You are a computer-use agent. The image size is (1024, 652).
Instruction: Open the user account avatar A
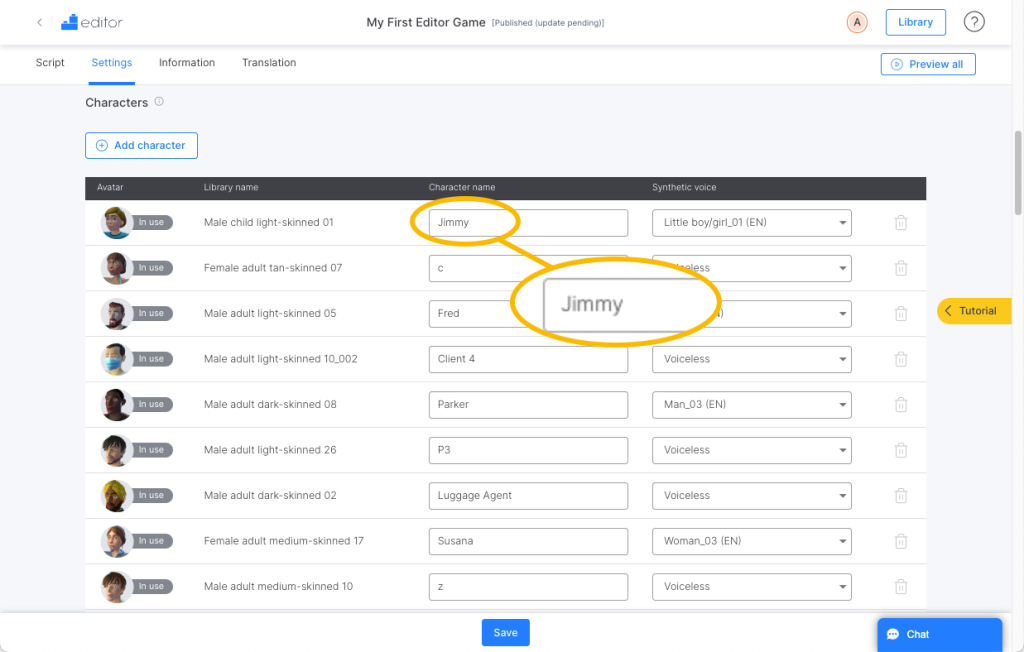(857, 22)
